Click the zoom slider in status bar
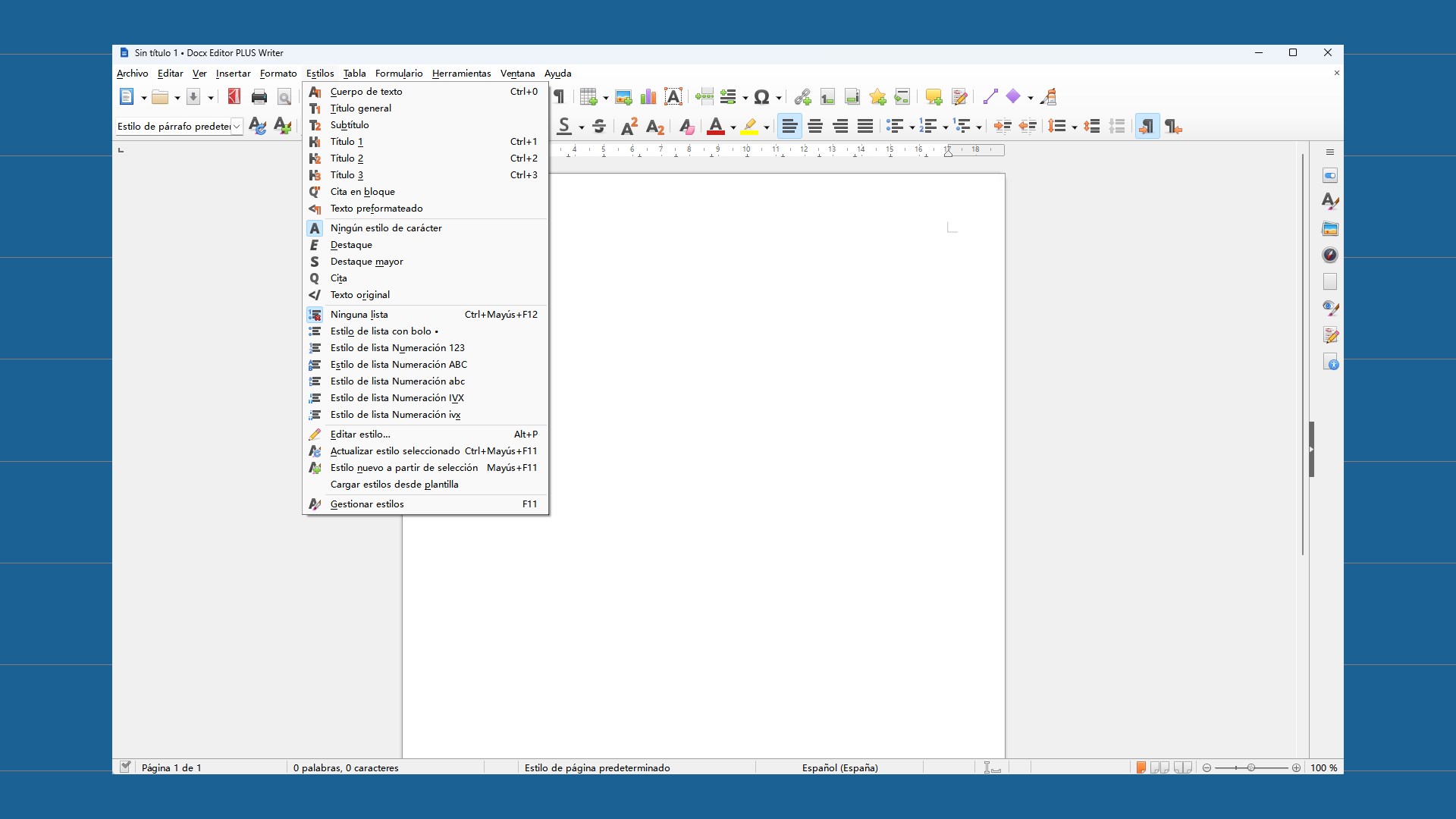 click(1251, 767)
